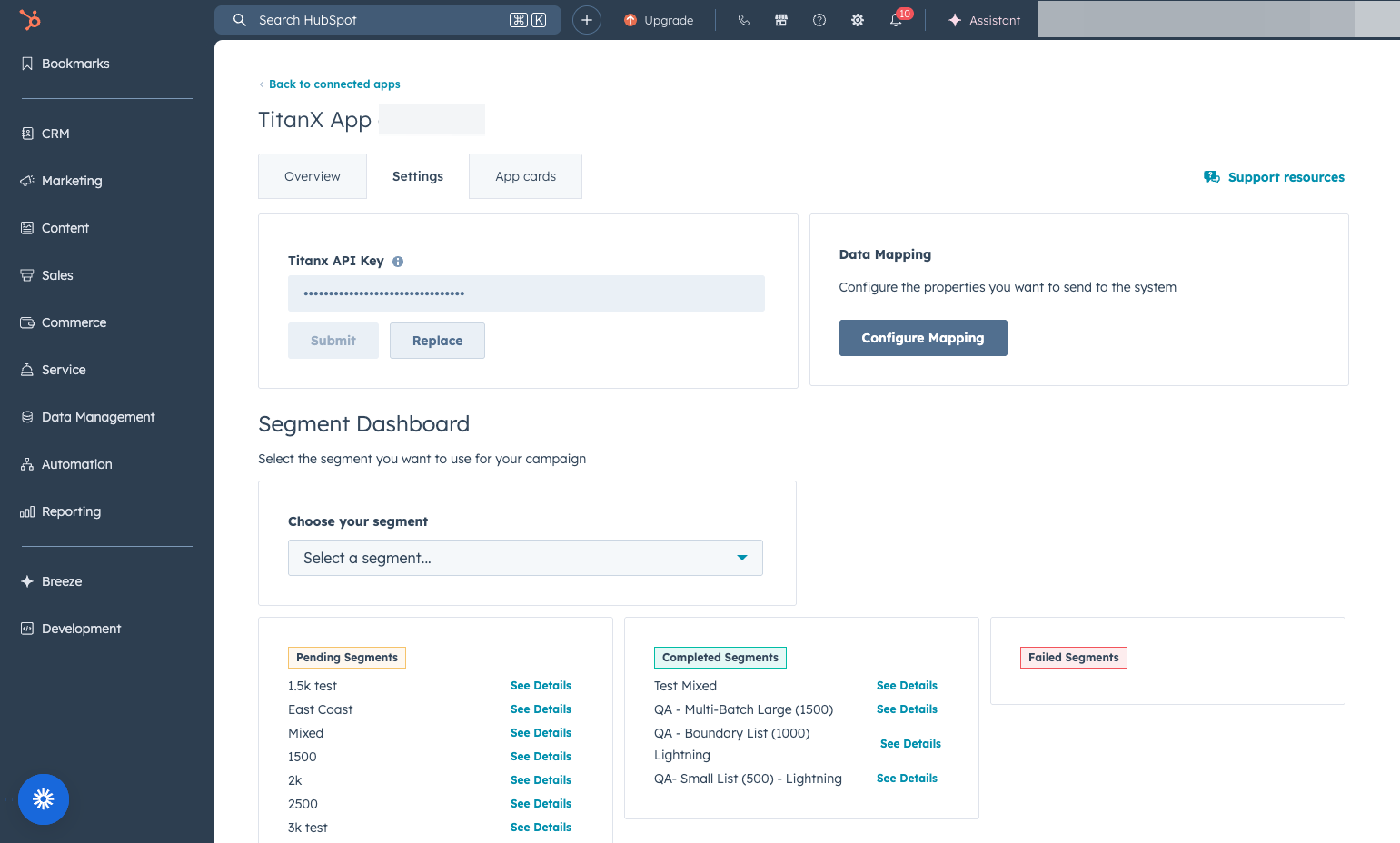Open the Development sidebar menu
This screenshot has height=843, width=1400.
71,629
